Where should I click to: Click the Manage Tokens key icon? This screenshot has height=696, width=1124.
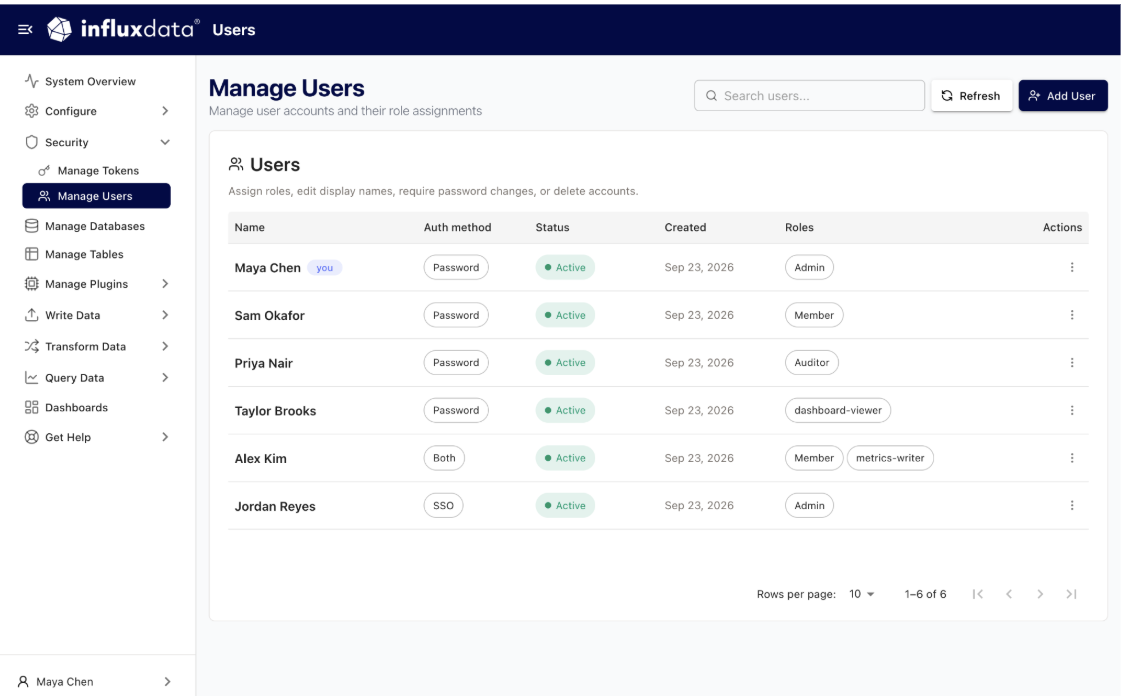pyautogui.click(x=44, y=171)
